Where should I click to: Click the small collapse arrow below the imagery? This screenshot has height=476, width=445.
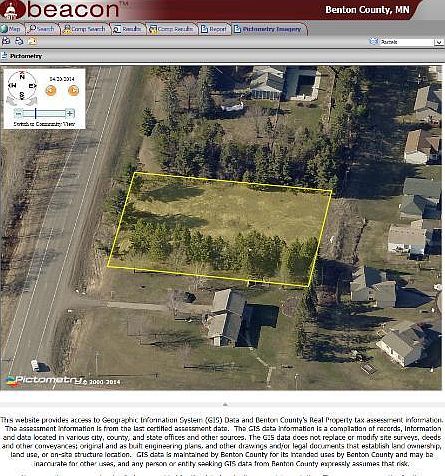(225, 404)
